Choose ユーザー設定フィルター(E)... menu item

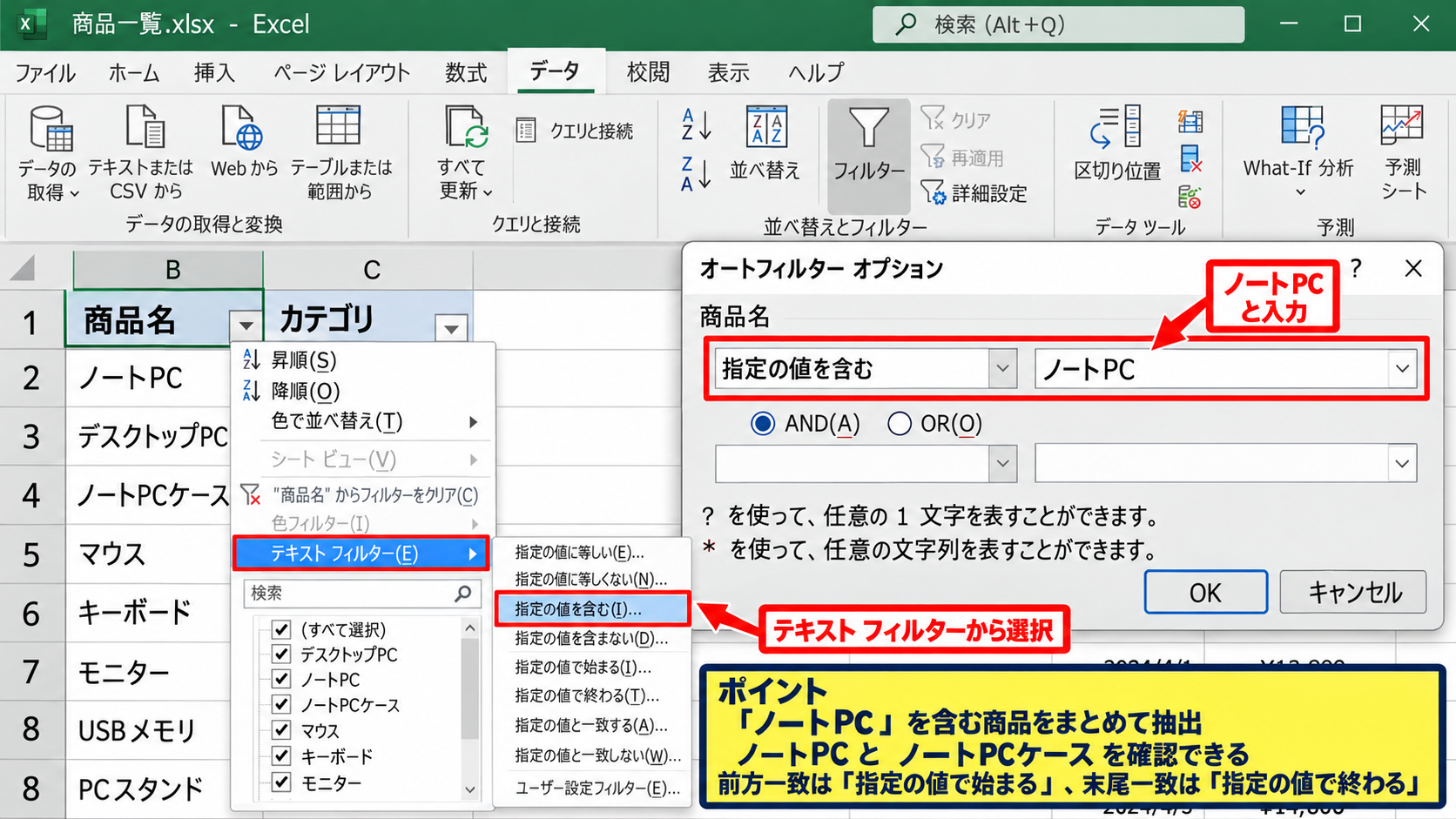coord(592,788)
